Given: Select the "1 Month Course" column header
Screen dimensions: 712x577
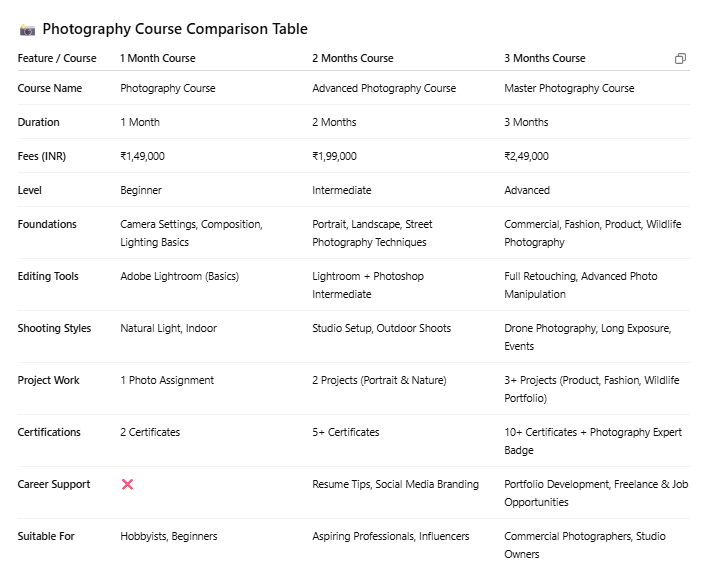Looking at the screenshot, I should 158,59.
